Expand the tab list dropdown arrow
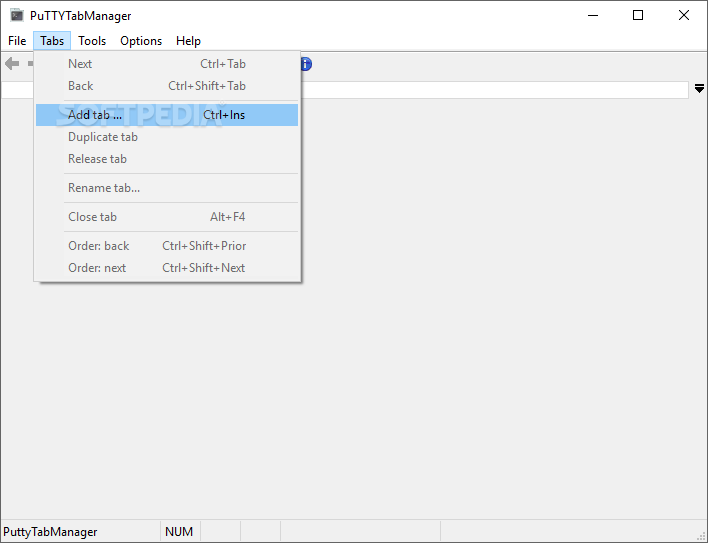 pos(699,88)
